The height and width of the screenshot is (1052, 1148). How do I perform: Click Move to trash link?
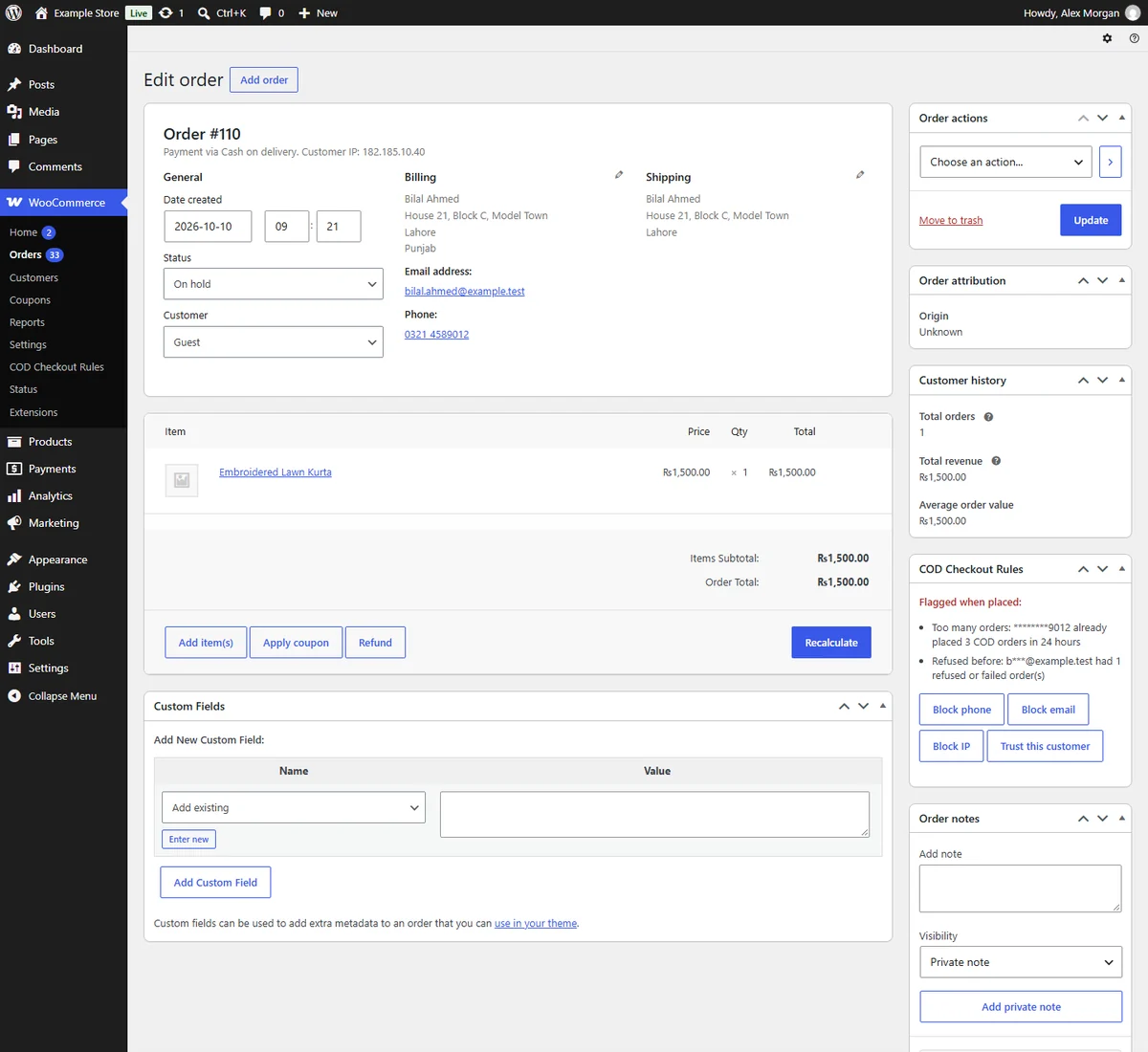click(x=951, y=221)
